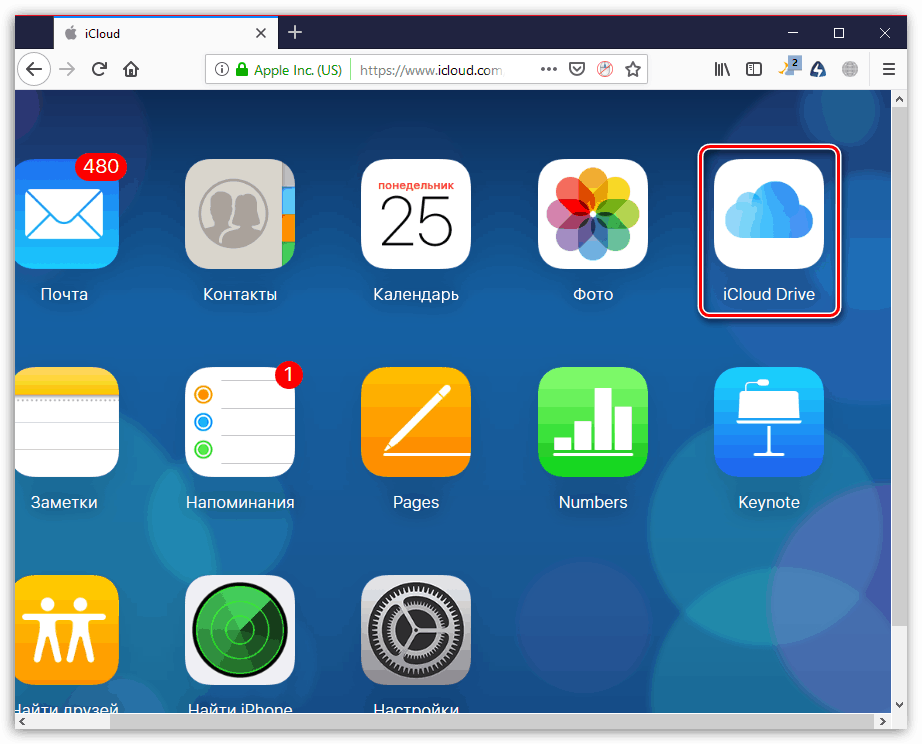Open the Настройки gear icon

(416, 630)
